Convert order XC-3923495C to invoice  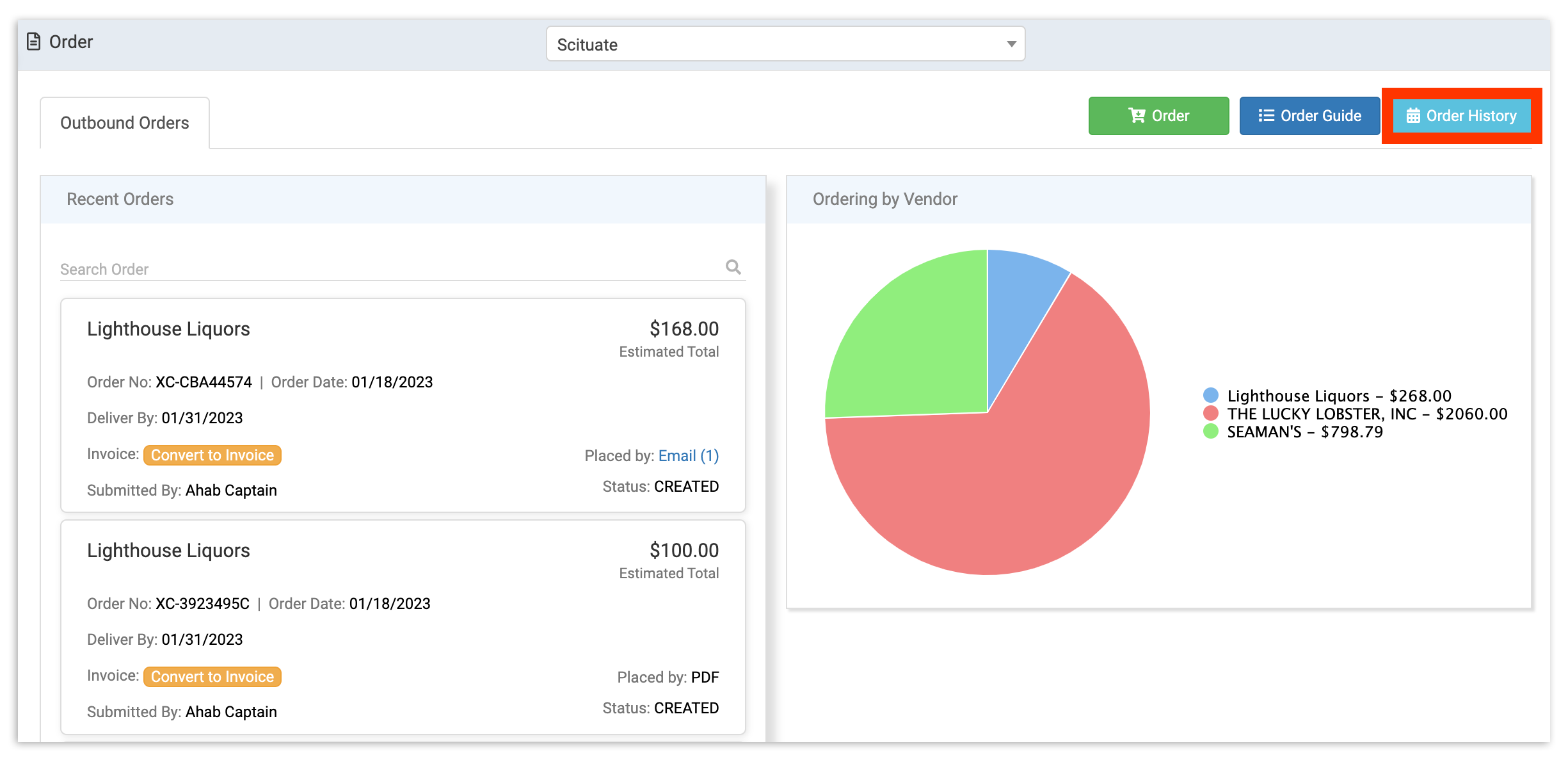(212, 677)
